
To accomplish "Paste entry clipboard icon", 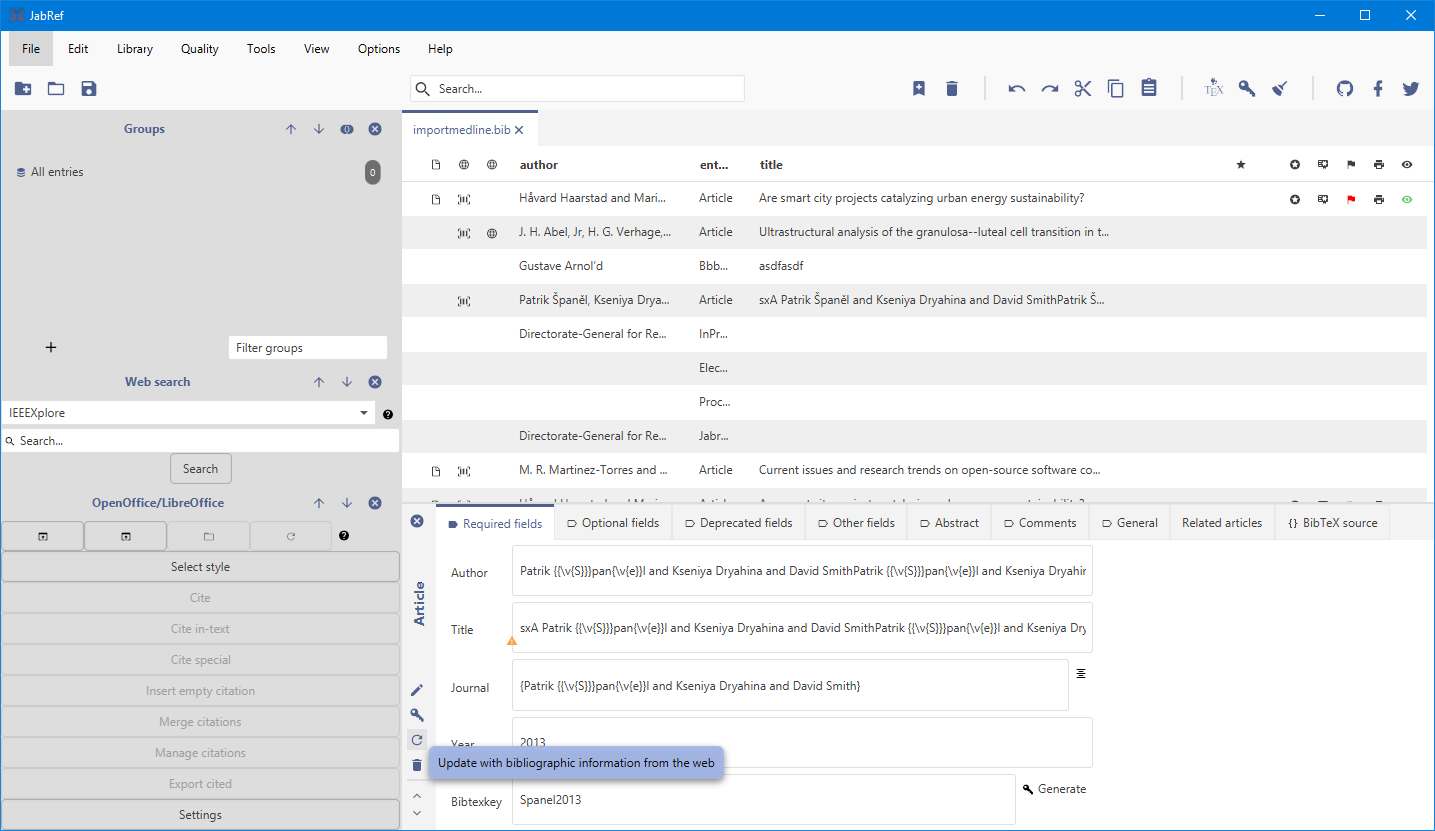I will click(1149, 89).
